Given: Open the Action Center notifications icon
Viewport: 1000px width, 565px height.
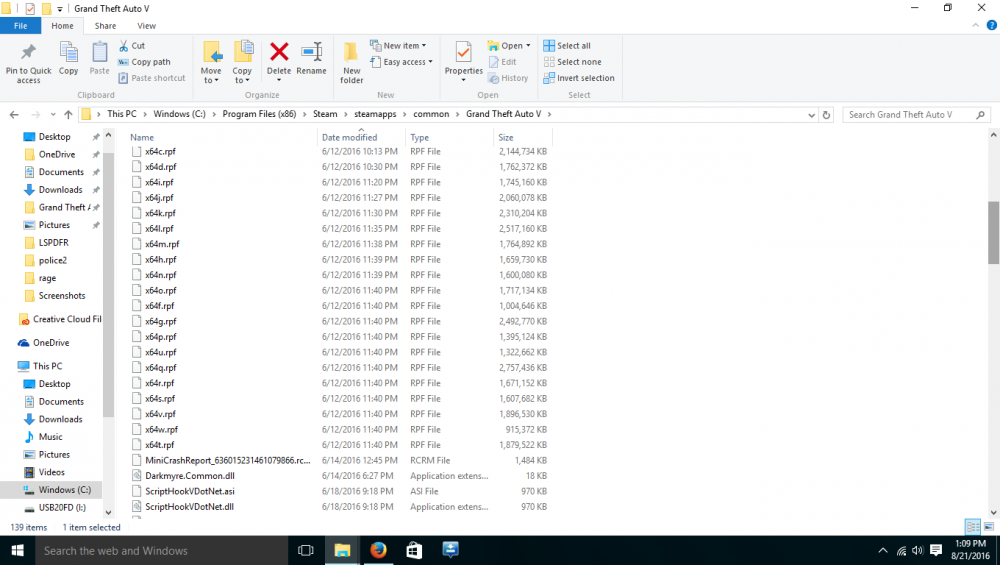Looking at the screenshot, I should [x=936, y=550].
